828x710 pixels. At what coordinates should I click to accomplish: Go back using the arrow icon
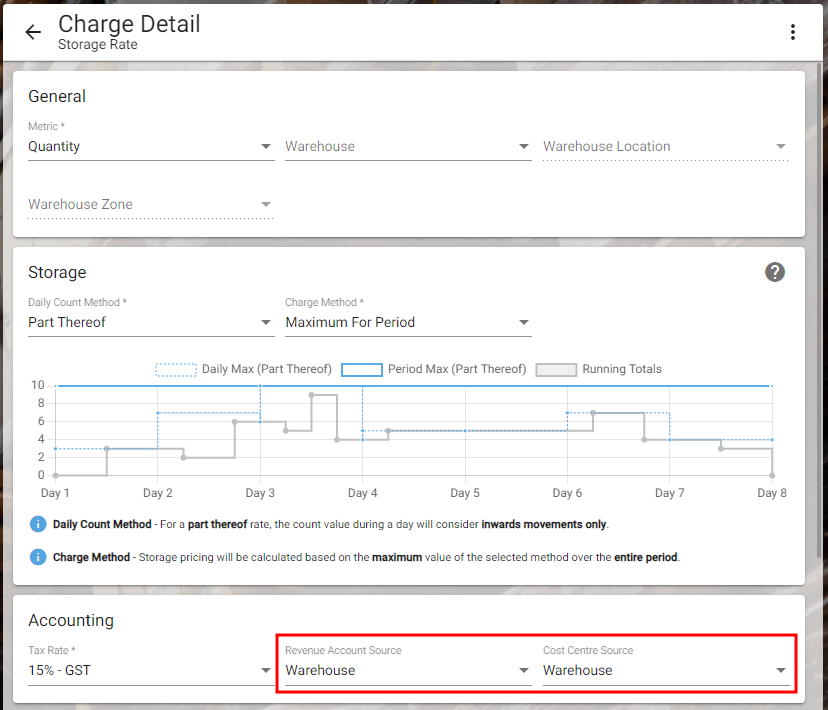(33, 32)
